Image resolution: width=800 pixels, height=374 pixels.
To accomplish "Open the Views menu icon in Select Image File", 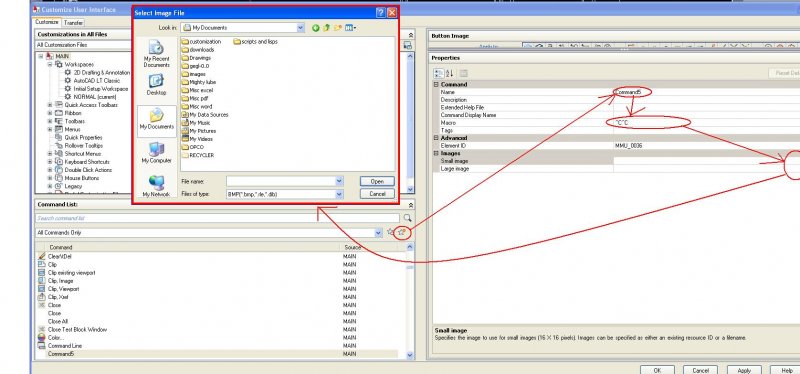I will click(x=351, y=28).
